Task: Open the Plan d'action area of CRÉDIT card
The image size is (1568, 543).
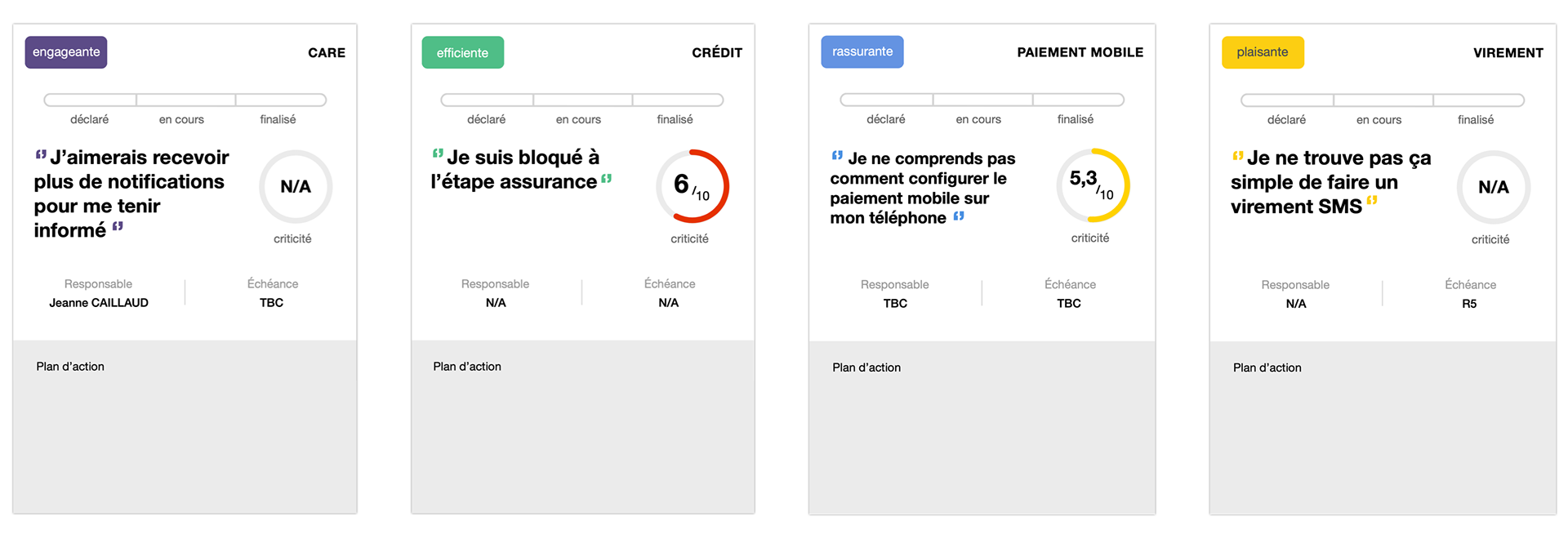Action: tap(583, 427)
